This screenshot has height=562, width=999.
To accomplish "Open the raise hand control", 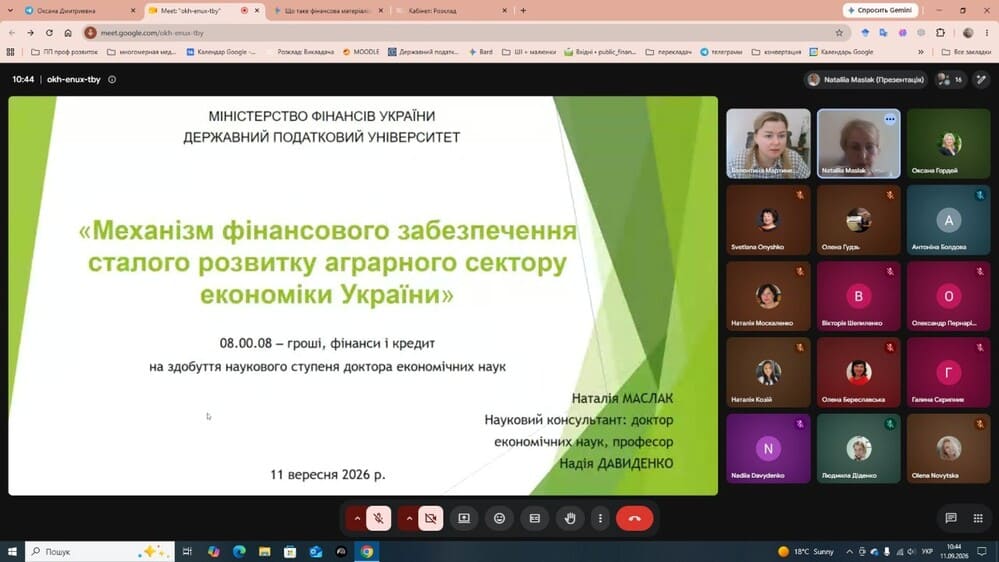I will (570, 519).
